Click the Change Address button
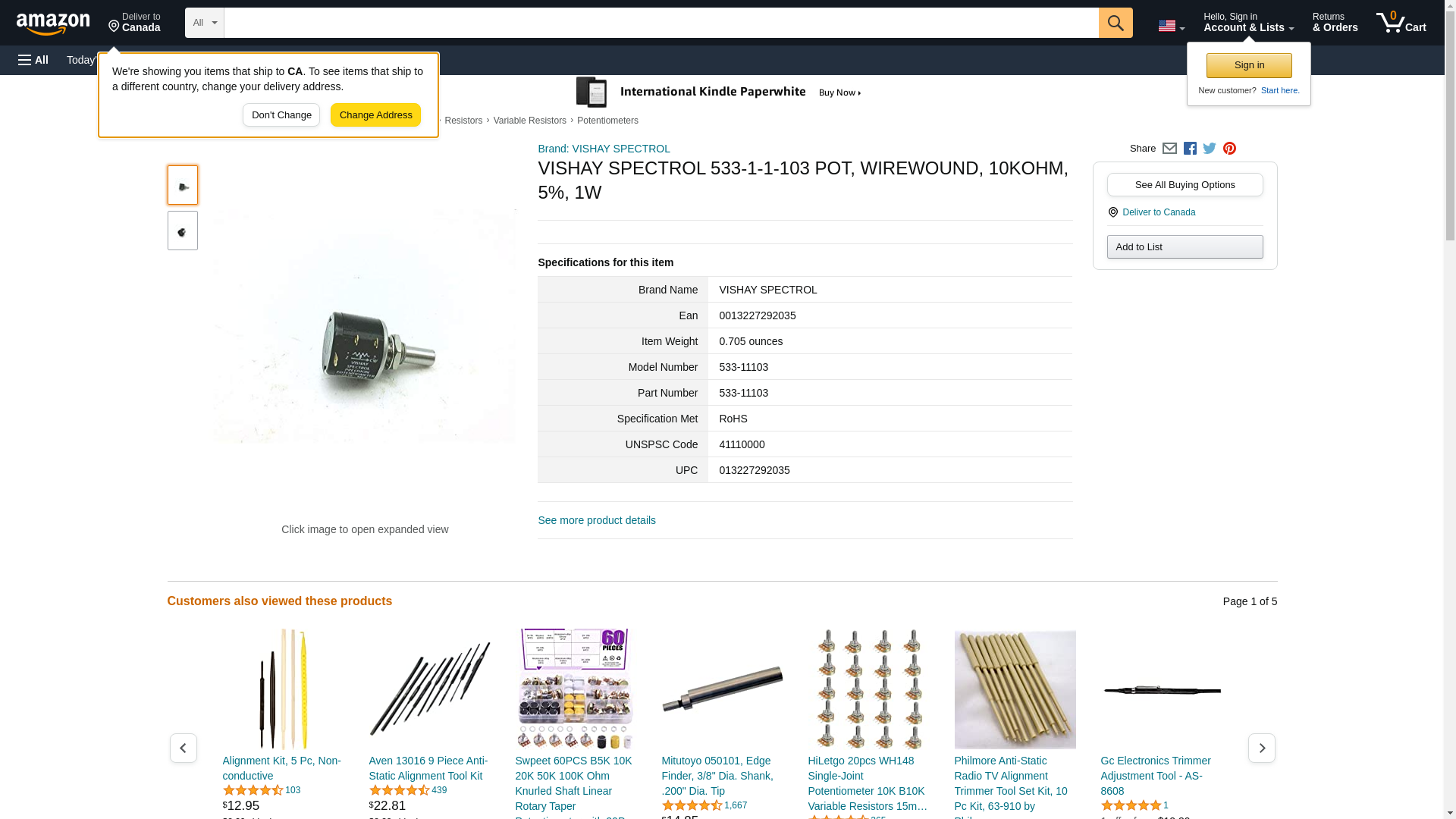This screenshot has height=819, width=1456. pyautogui.click(x=375, y=115)
